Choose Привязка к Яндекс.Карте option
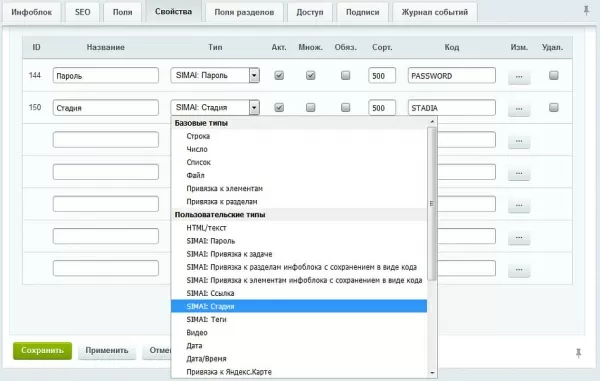Image resolution: width=600 pixels, height=381 pixels. click(299, 372)
